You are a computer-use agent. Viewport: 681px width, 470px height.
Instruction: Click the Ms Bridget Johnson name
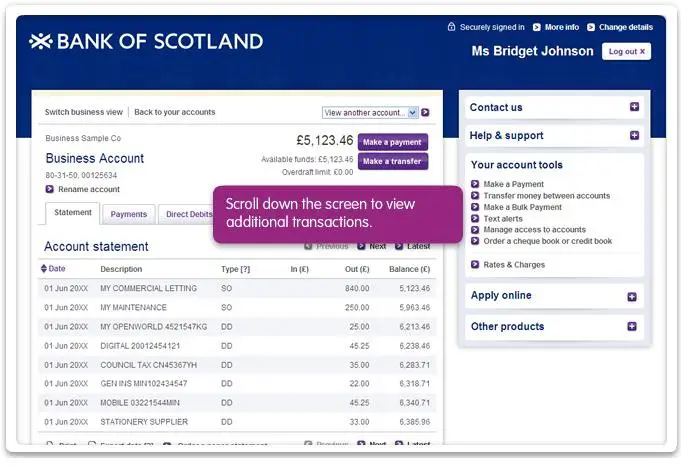[x=532, y=51]
